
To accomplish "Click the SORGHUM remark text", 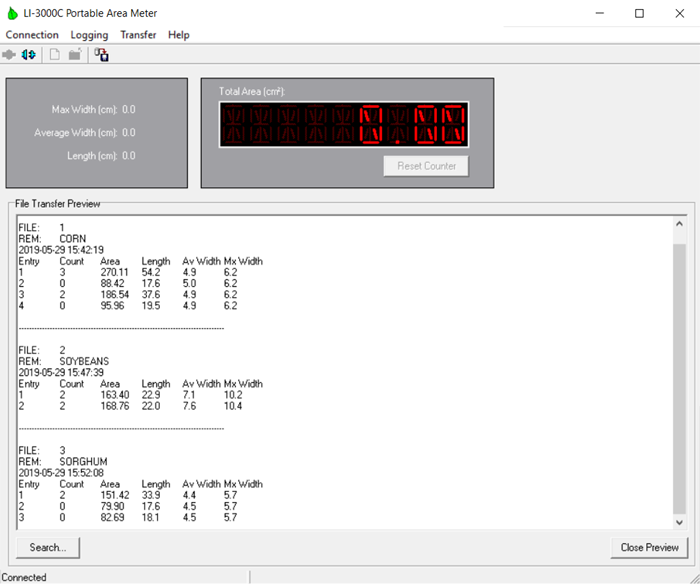I will [83, 462].
